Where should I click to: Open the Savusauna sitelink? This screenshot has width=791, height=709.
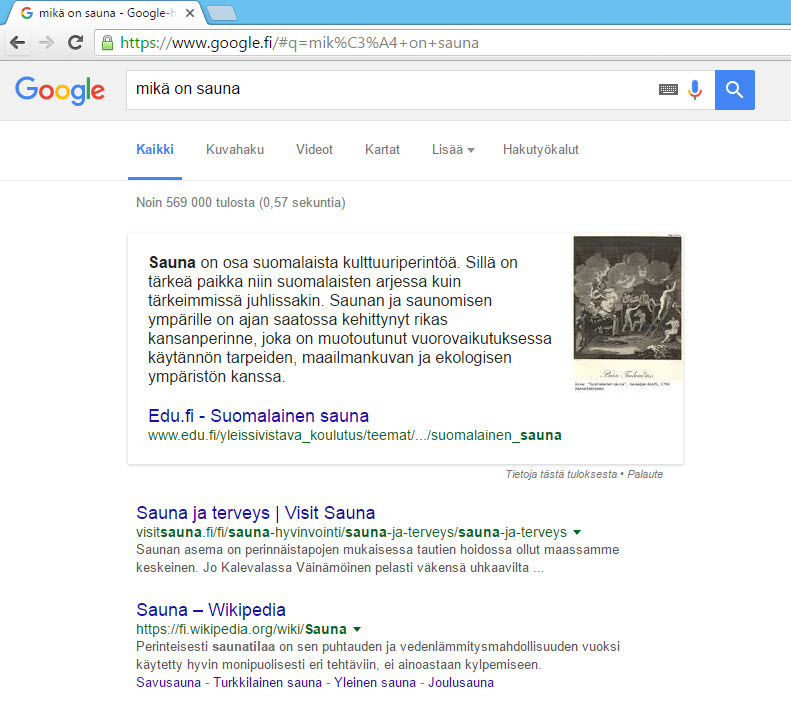coord(168,683)
